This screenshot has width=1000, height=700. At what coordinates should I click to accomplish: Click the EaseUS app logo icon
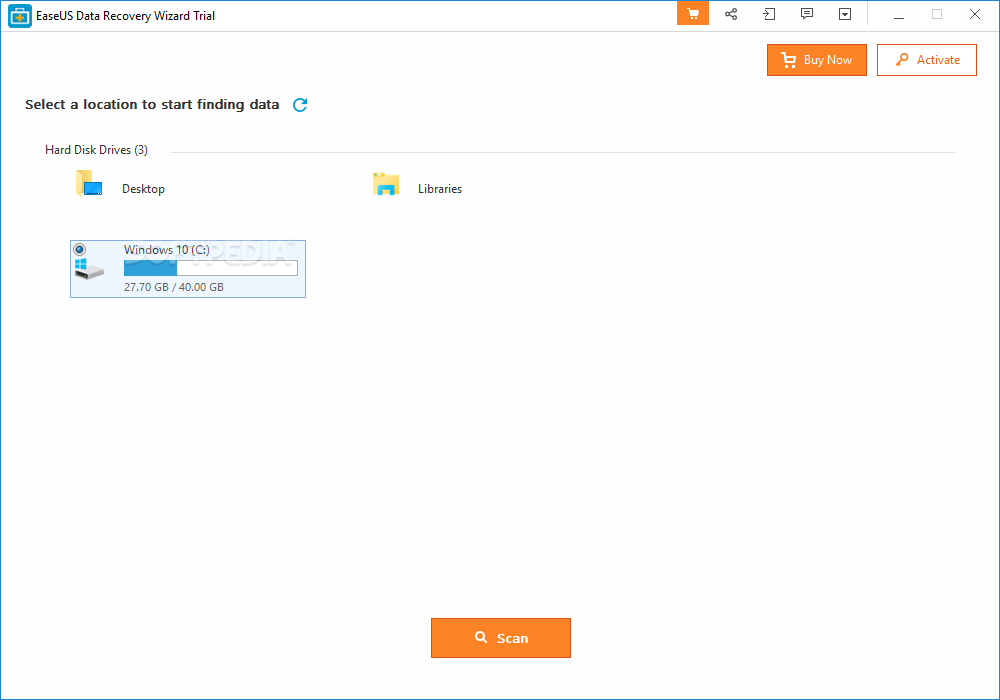coord(20,16)
